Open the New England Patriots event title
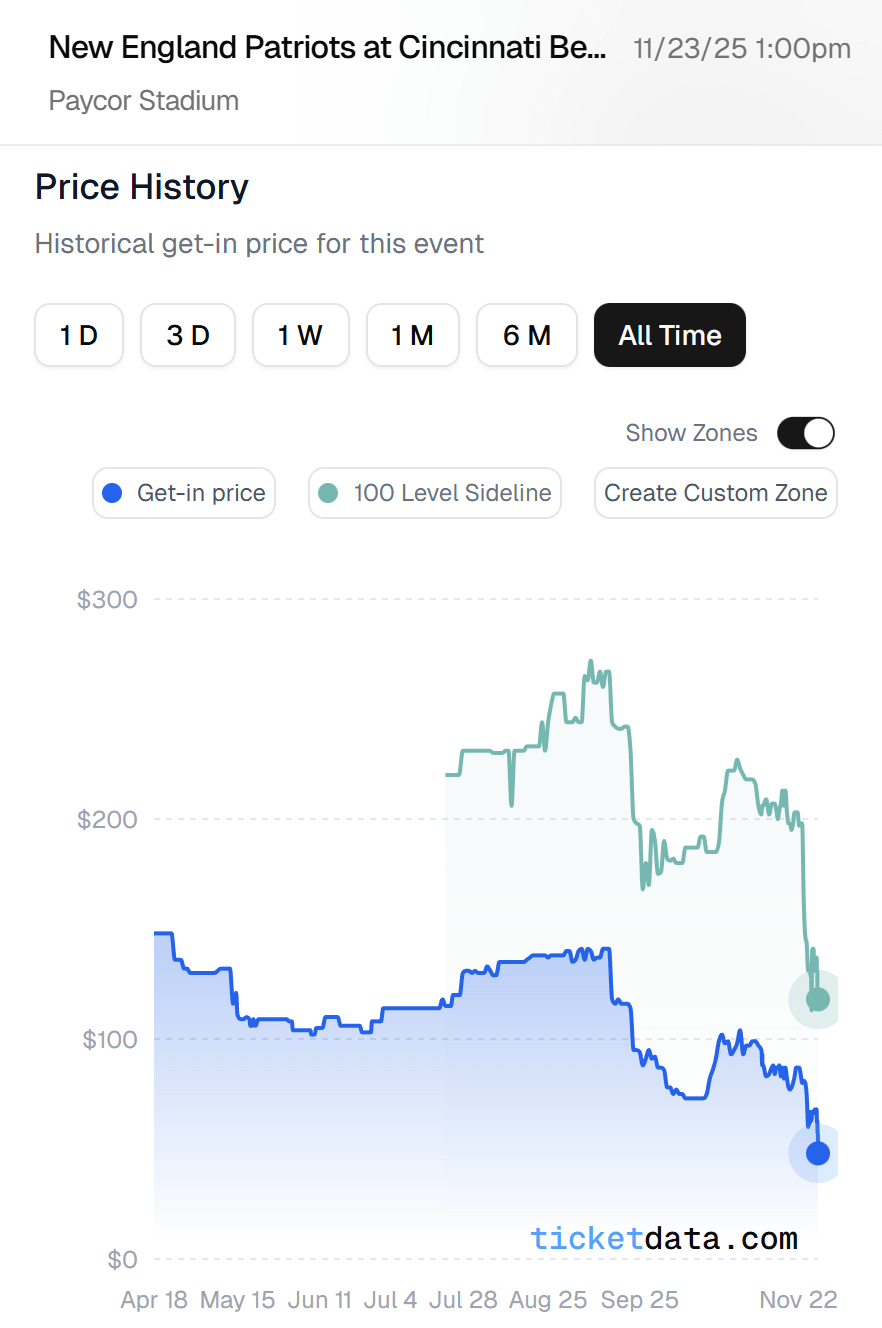This screenshot has height=1328, width=882. point(327,47)
